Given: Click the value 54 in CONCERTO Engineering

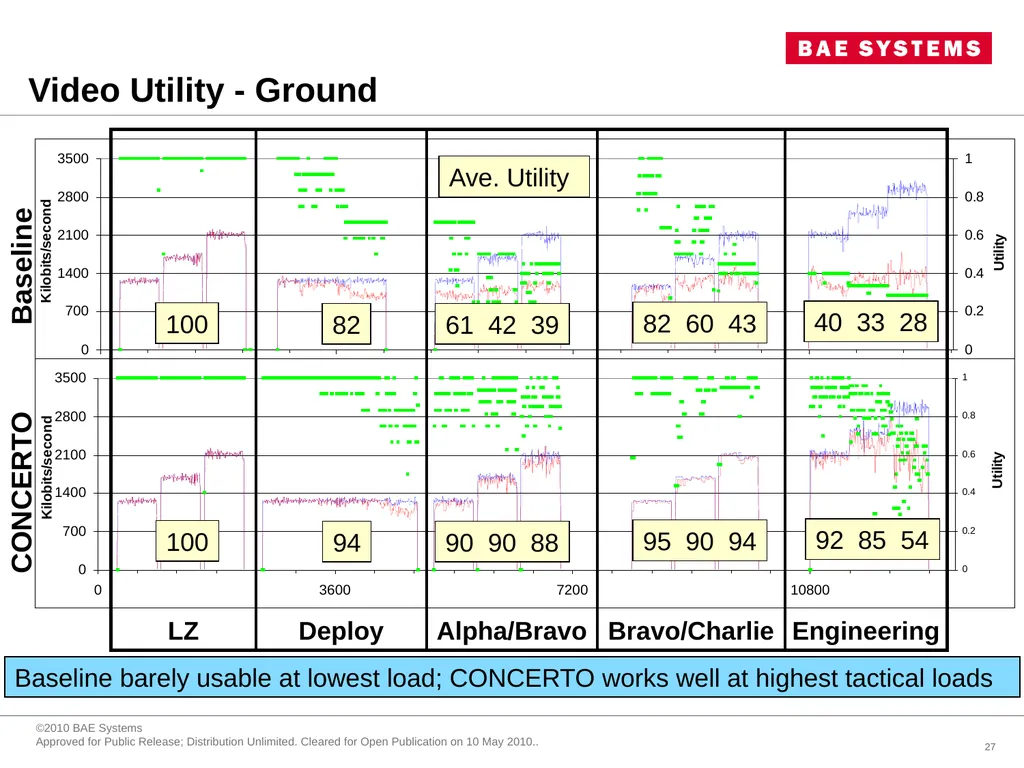Looking at the screenshot, I should [914, 540].
